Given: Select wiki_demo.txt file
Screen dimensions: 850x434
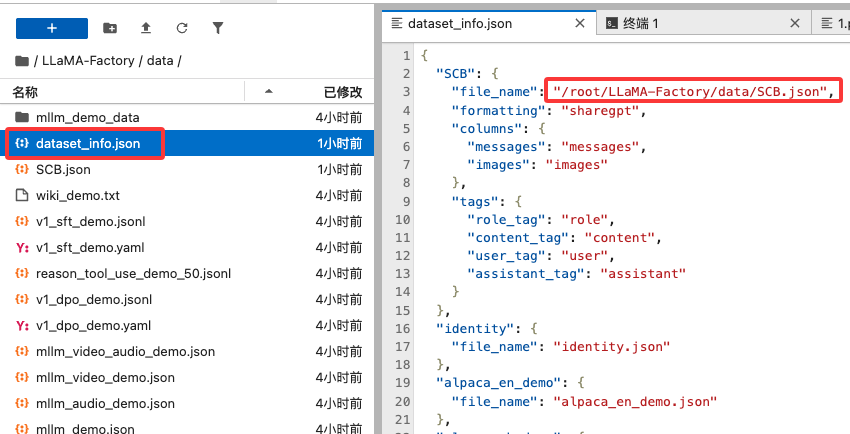Looking at the screenshot, I should pos(187,196).
